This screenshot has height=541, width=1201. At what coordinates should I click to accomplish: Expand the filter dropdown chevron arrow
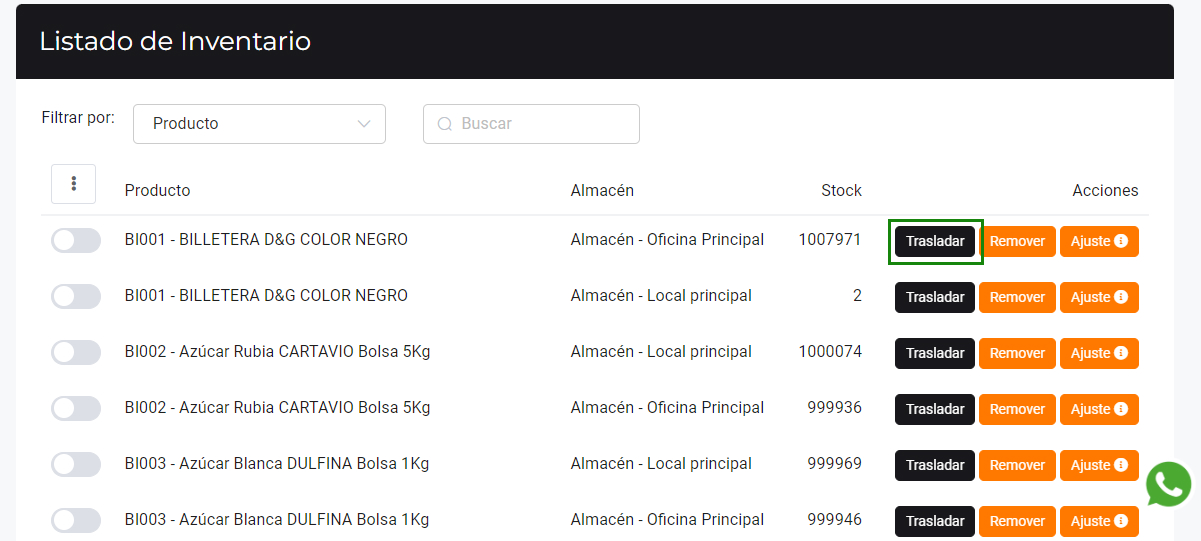tap(364, 124)
